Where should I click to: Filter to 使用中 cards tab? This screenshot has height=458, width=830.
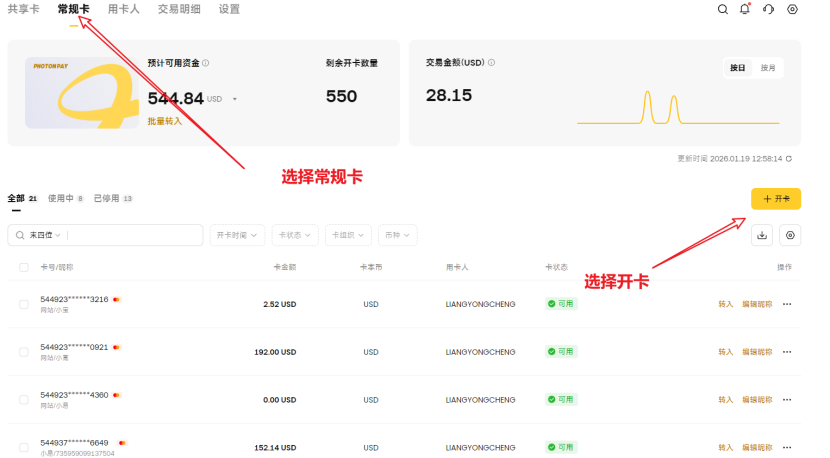[x=66, y=199]
